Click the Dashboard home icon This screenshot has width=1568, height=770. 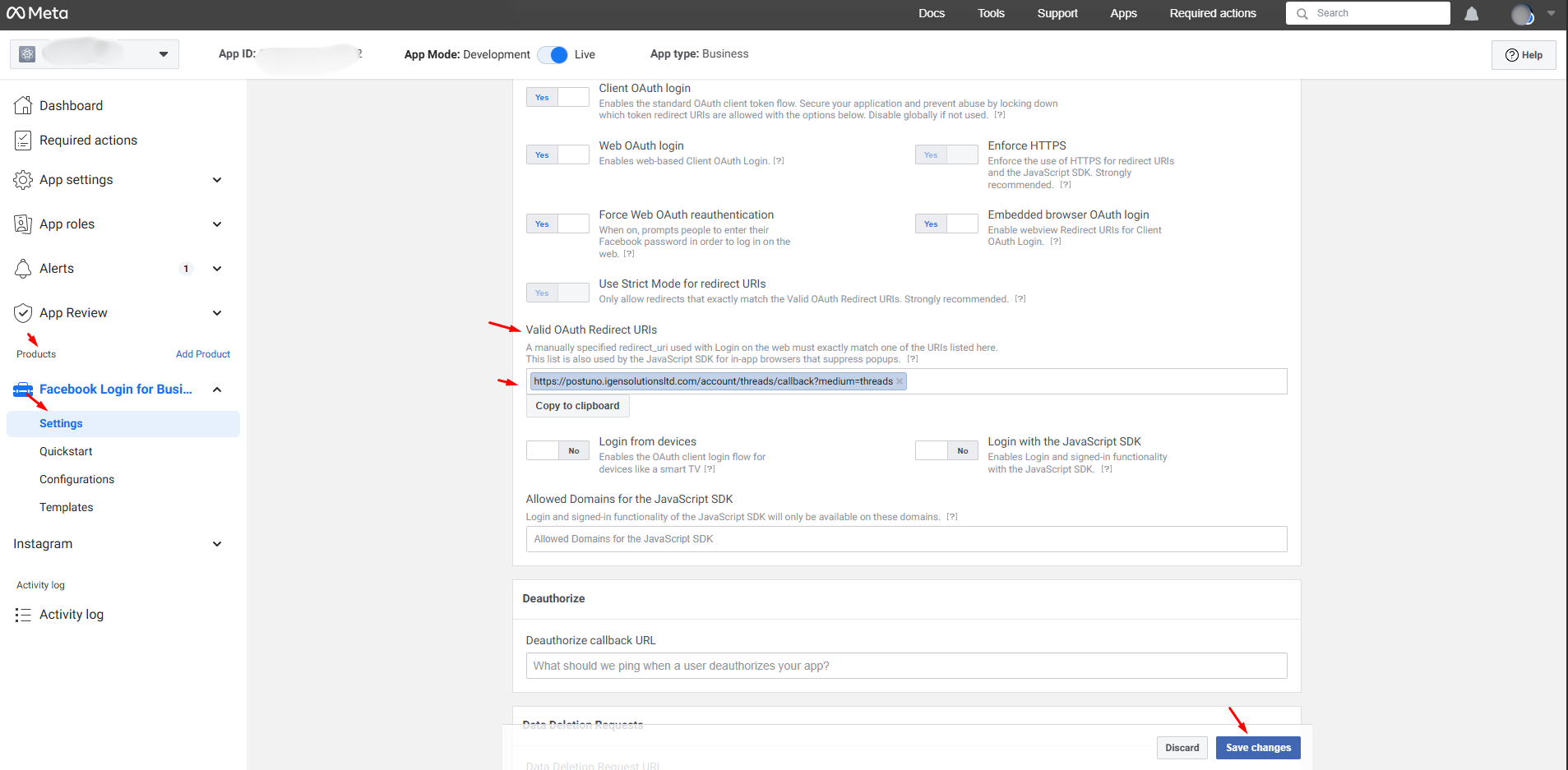coord(23,105)
